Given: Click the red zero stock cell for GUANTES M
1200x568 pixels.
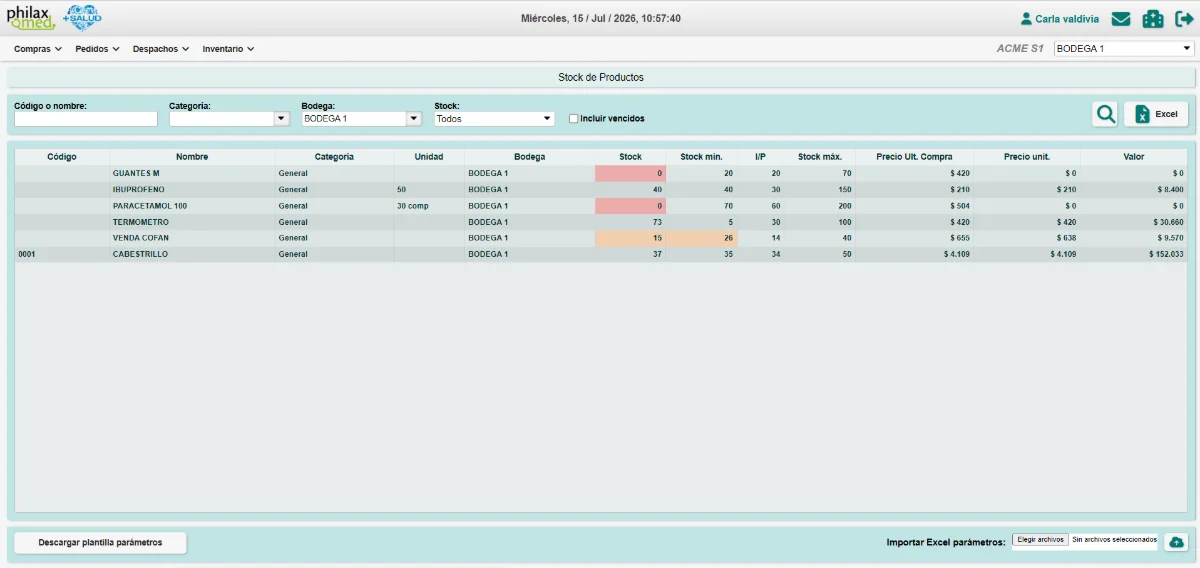Looking at the screenshot, I should [630, 173].
